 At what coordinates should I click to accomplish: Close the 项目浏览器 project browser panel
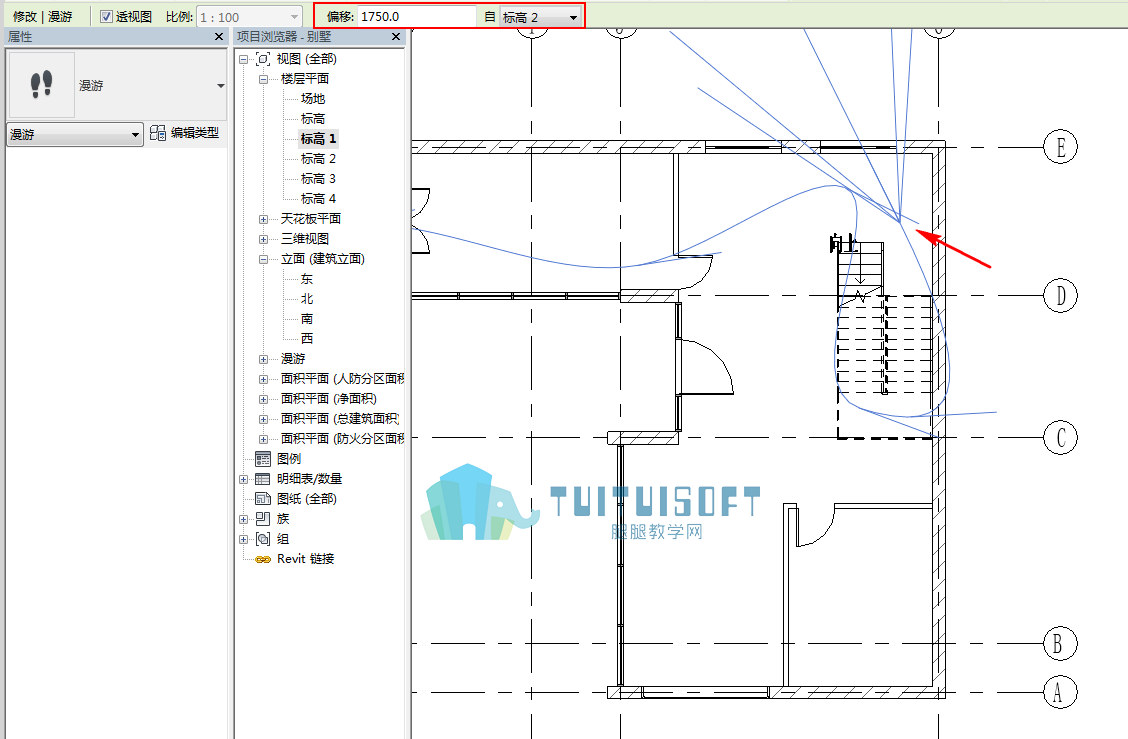(x=396, y=37)
